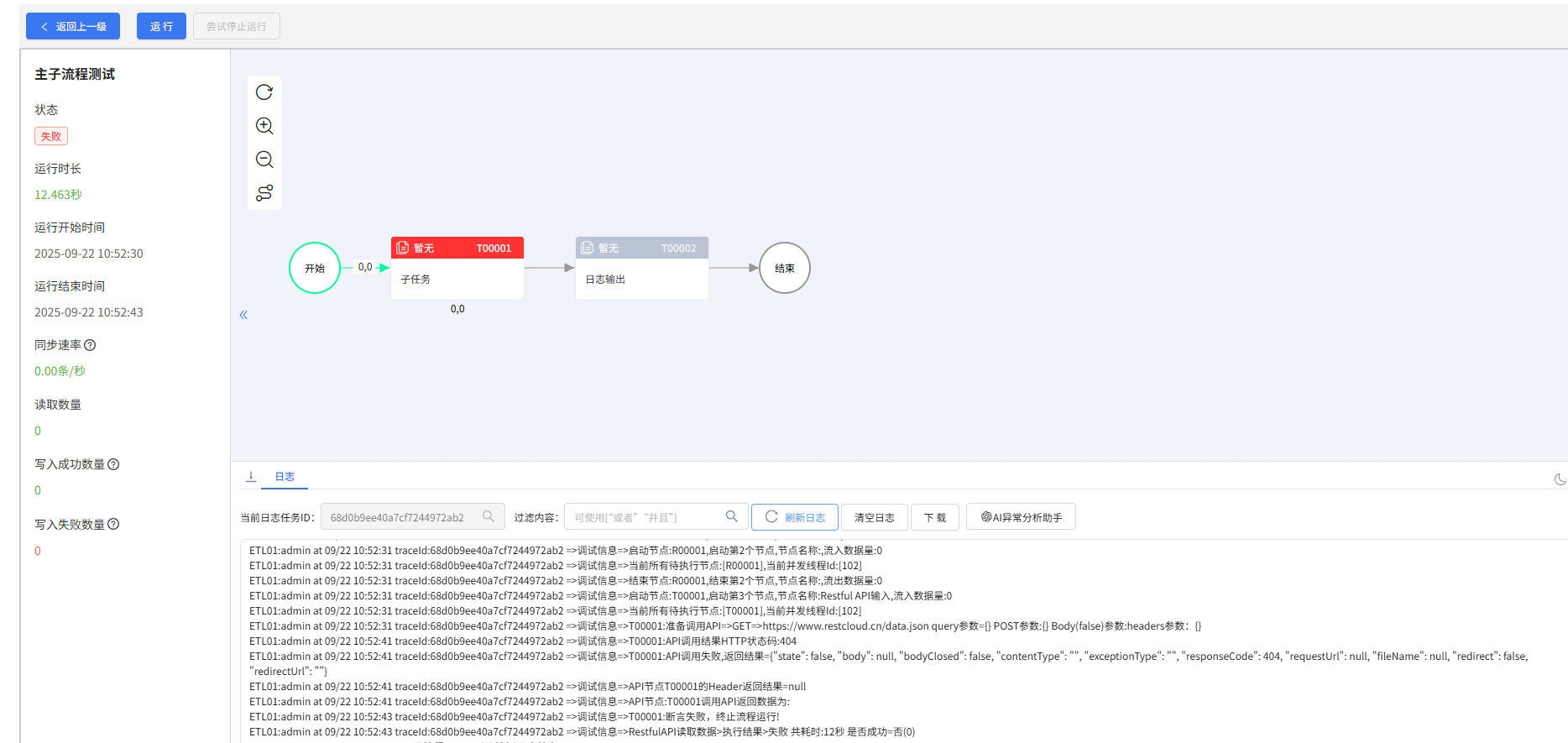The image size is (1568, 743).
Task: Click the 运行 button
Action: 161,26
